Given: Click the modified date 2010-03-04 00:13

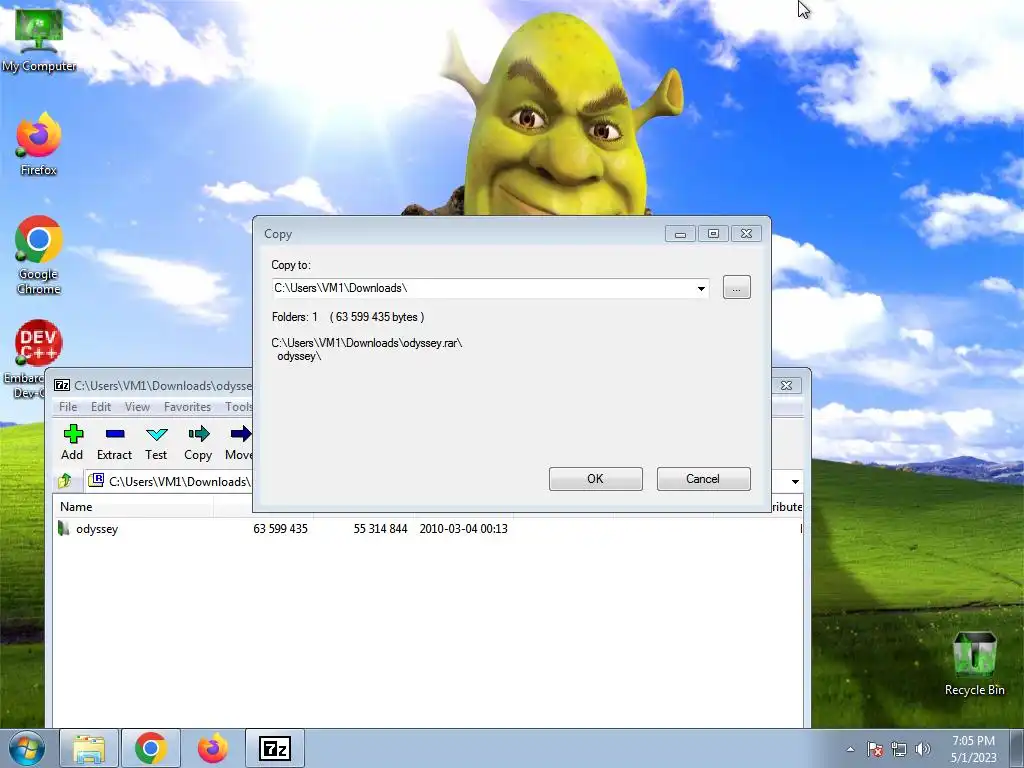Looking at the screenshot, I should click(463, 528).
